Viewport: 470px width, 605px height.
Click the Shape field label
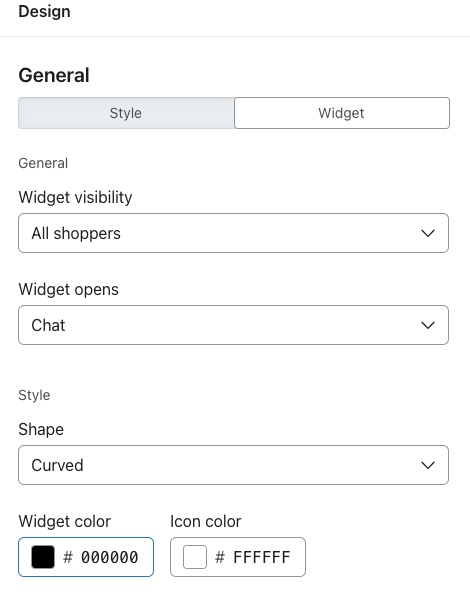(41, 429)
